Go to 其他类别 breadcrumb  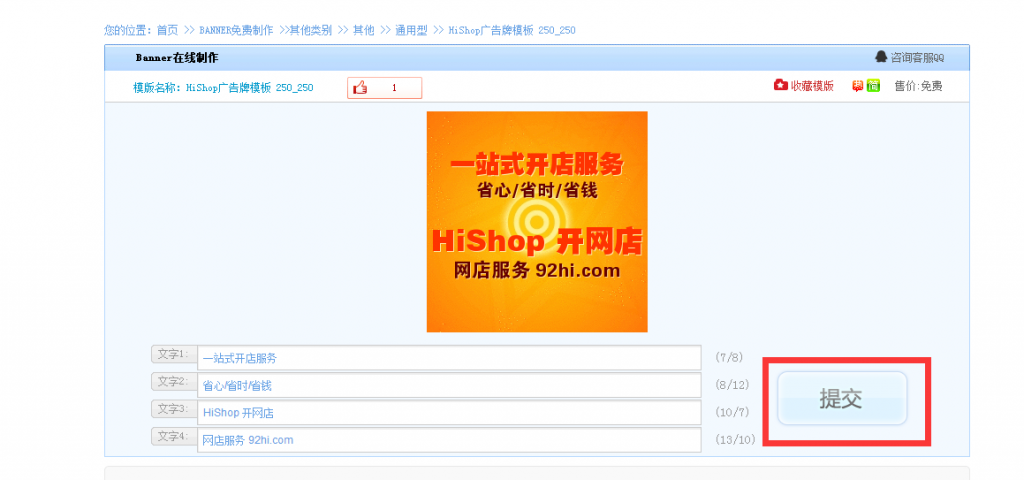pyautogui.click(x=311, y=30)
